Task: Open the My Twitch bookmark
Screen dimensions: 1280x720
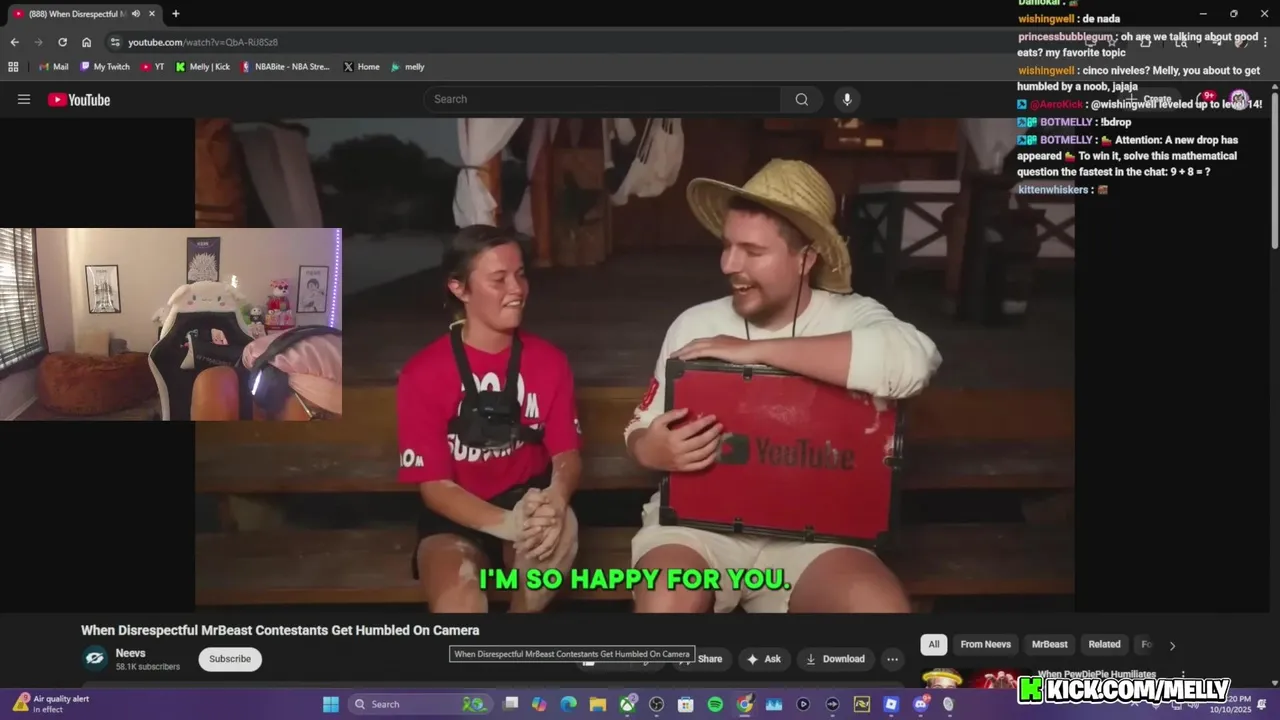Action: click(x=105, y=67)
